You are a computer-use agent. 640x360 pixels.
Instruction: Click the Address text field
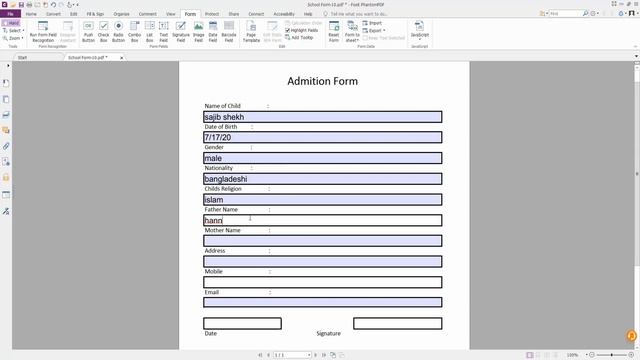coord(322,261)
